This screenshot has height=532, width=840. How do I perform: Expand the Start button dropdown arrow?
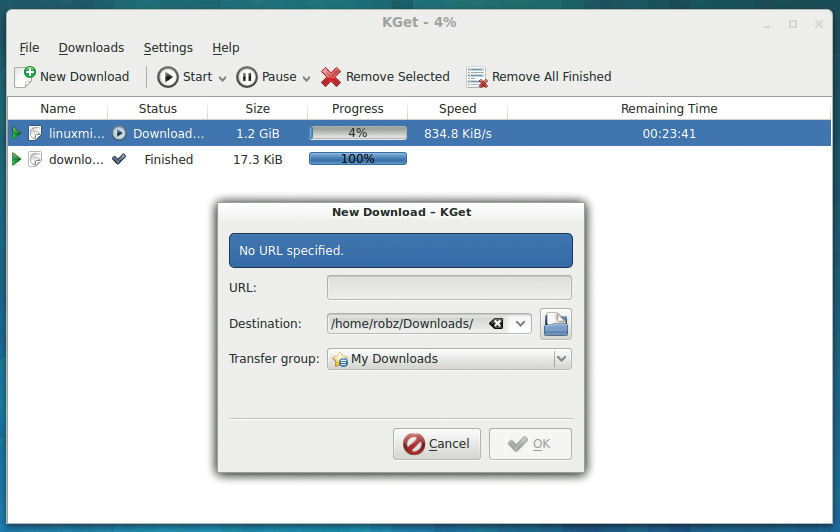(222, 78)
